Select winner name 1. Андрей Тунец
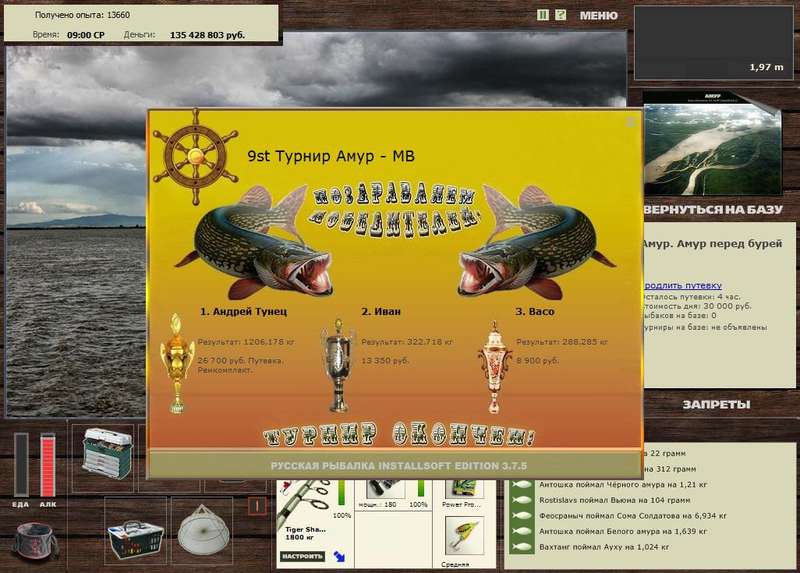Viewport: 800px width, 573px height. (243, 311)
